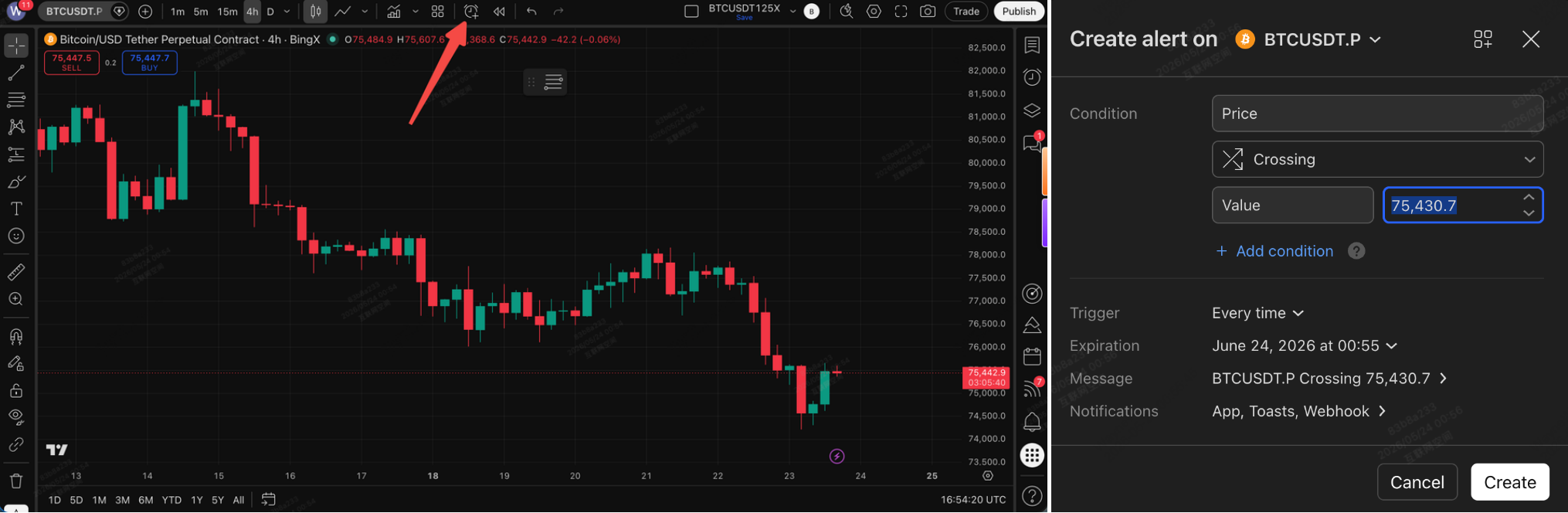
Task: Open the patterns drawing tools
Action: pyautogui.click(x=16, y=127)
